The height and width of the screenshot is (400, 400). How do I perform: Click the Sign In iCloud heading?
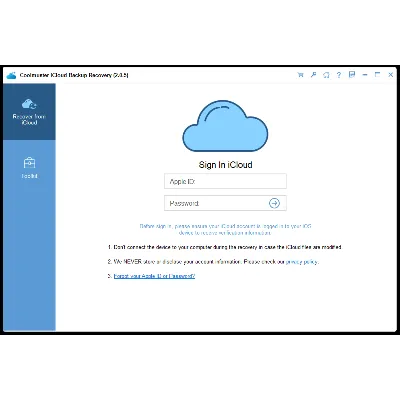[x=225, y=165]
